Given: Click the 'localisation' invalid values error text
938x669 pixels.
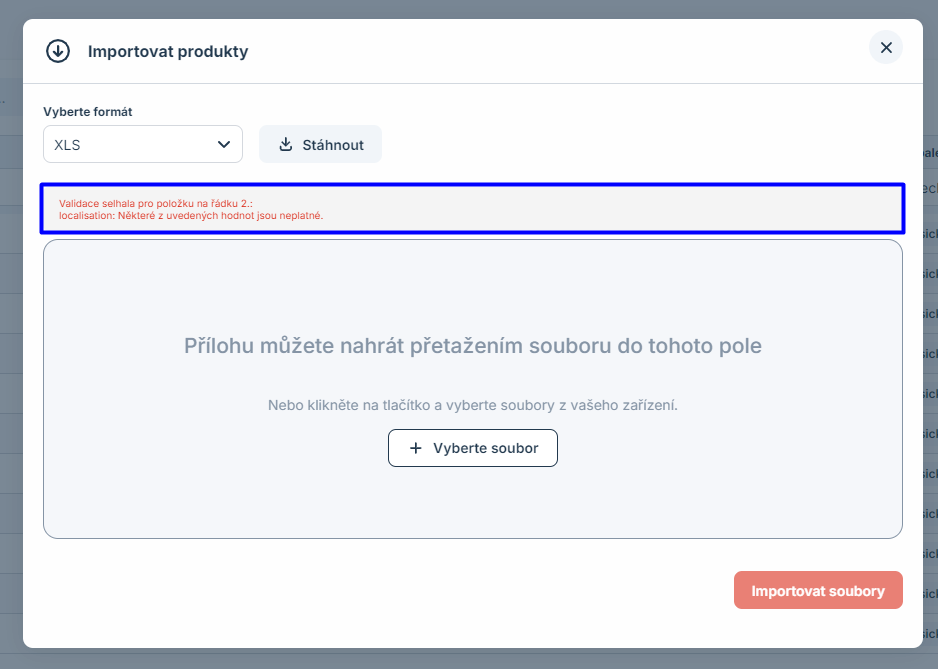Looking at the screenshot, I should coord(190,215).
